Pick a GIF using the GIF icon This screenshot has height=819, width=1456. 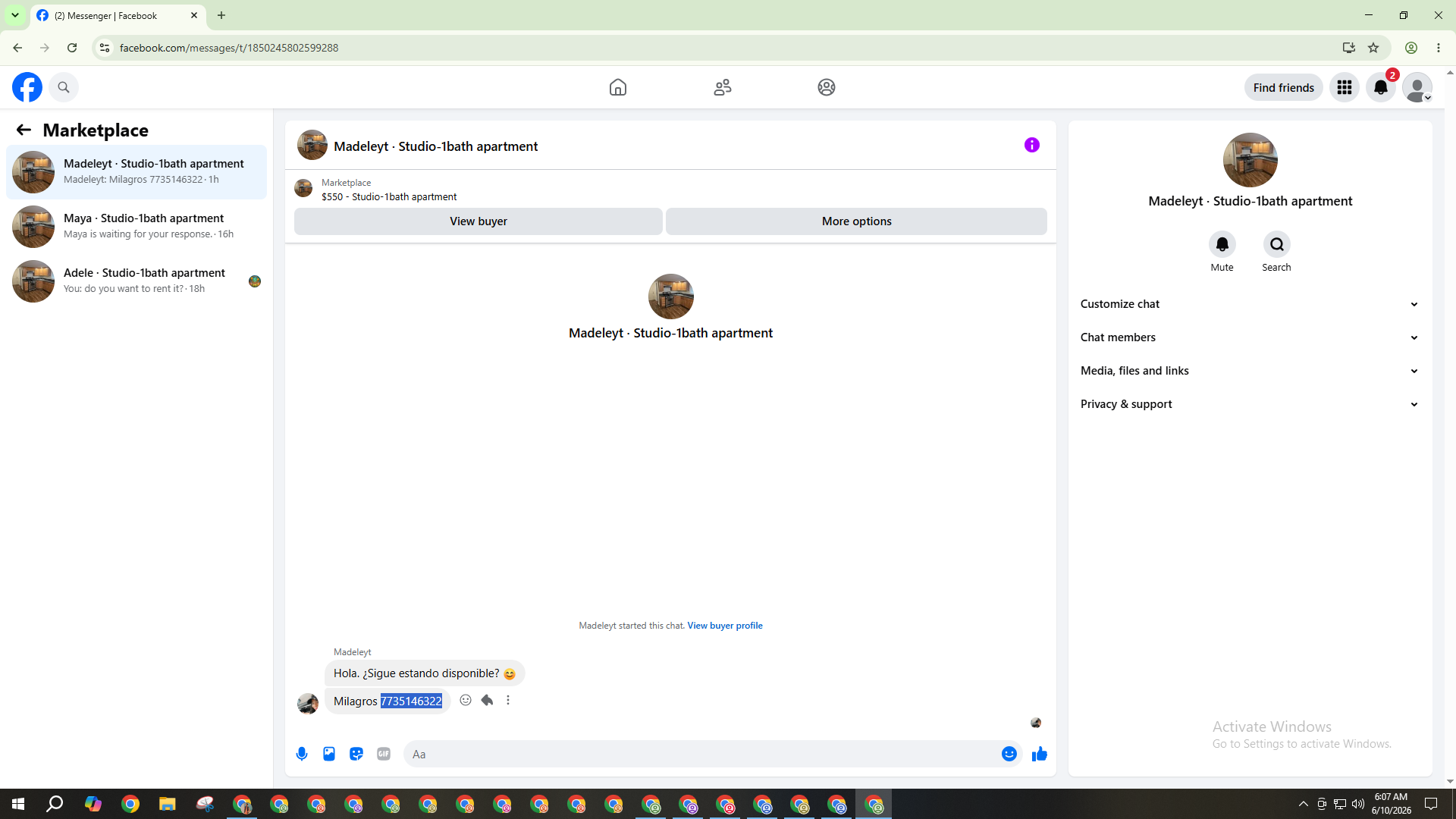[x=384, y=754]
